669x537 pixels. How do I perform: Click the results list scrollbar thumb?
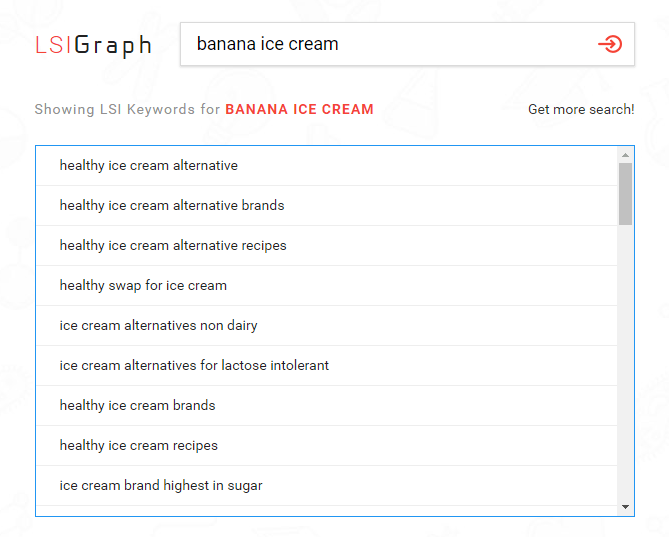(x=626, y=193)
